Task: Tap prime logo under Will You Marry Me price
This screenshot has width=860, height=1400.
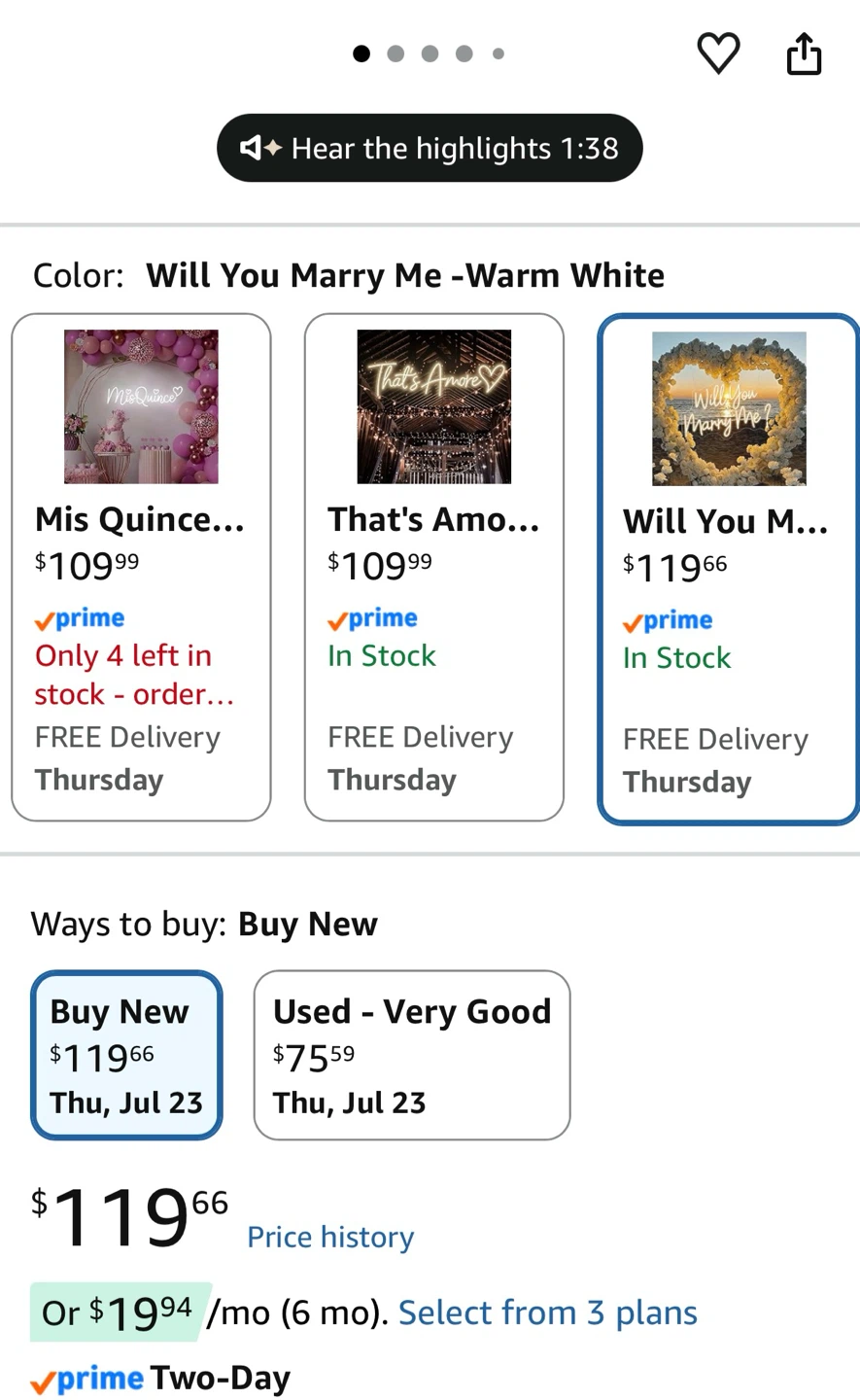Action: point(668,620)
